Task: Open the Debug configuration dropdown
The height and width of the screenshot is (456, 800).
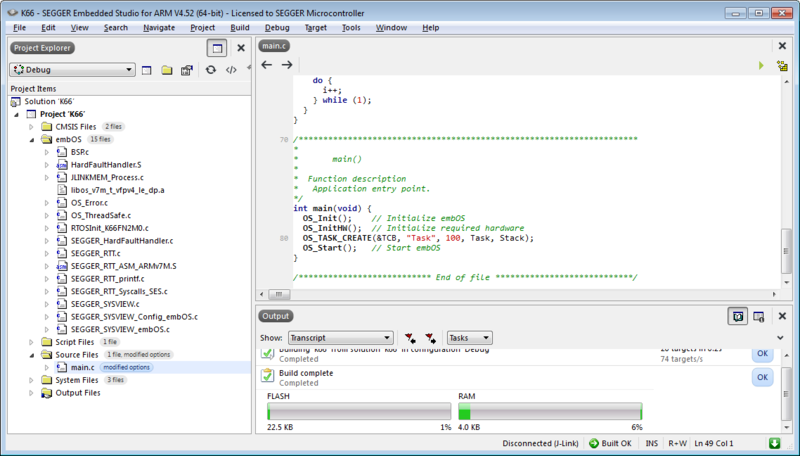Action: coord(72,70)
